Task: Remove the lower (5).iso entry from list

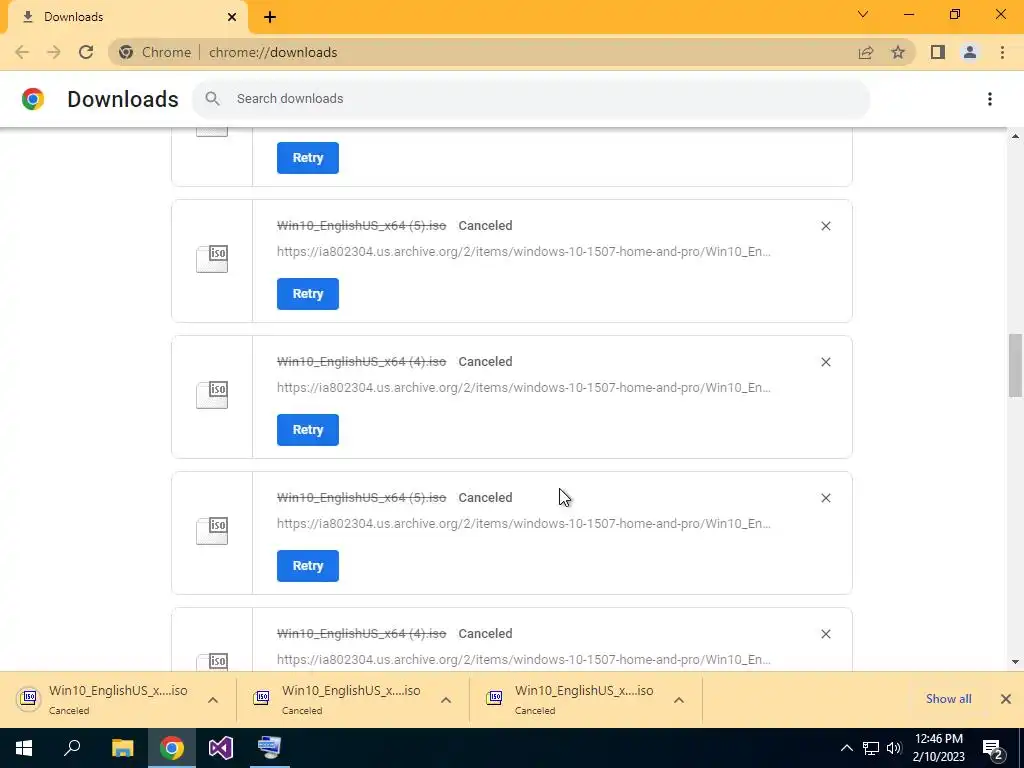Action: [x=825, y=498]
